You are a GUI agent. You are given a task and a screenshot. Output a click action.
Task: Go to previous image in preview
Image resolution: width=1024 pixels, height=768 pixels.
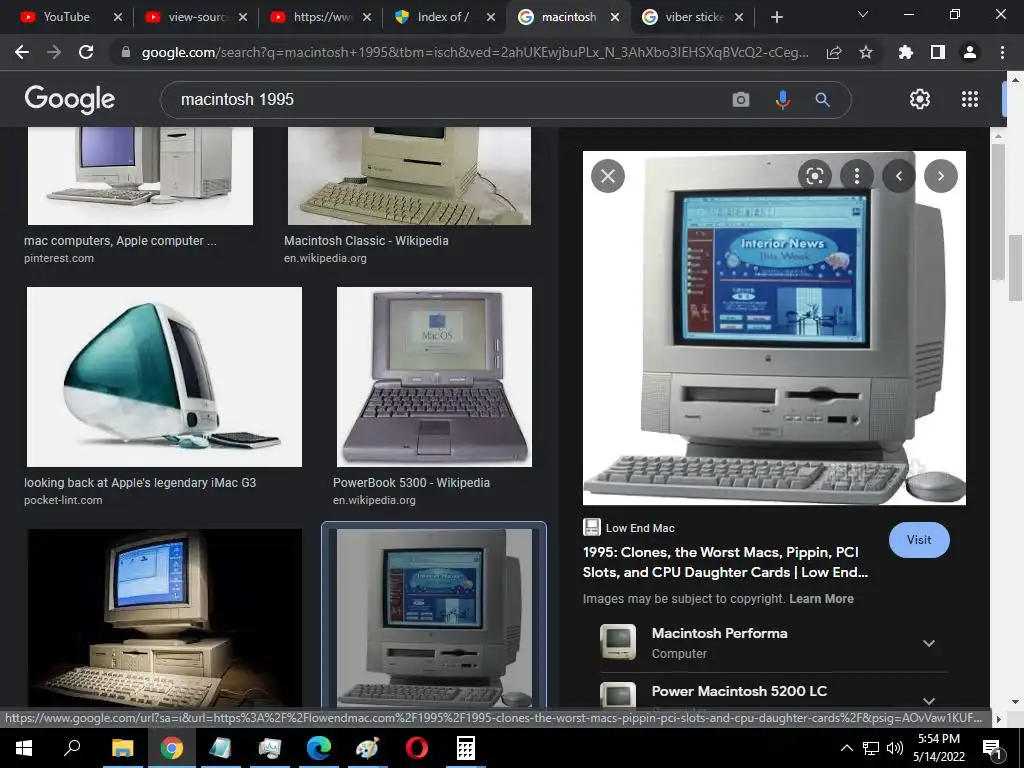click(x=899, y=176)
